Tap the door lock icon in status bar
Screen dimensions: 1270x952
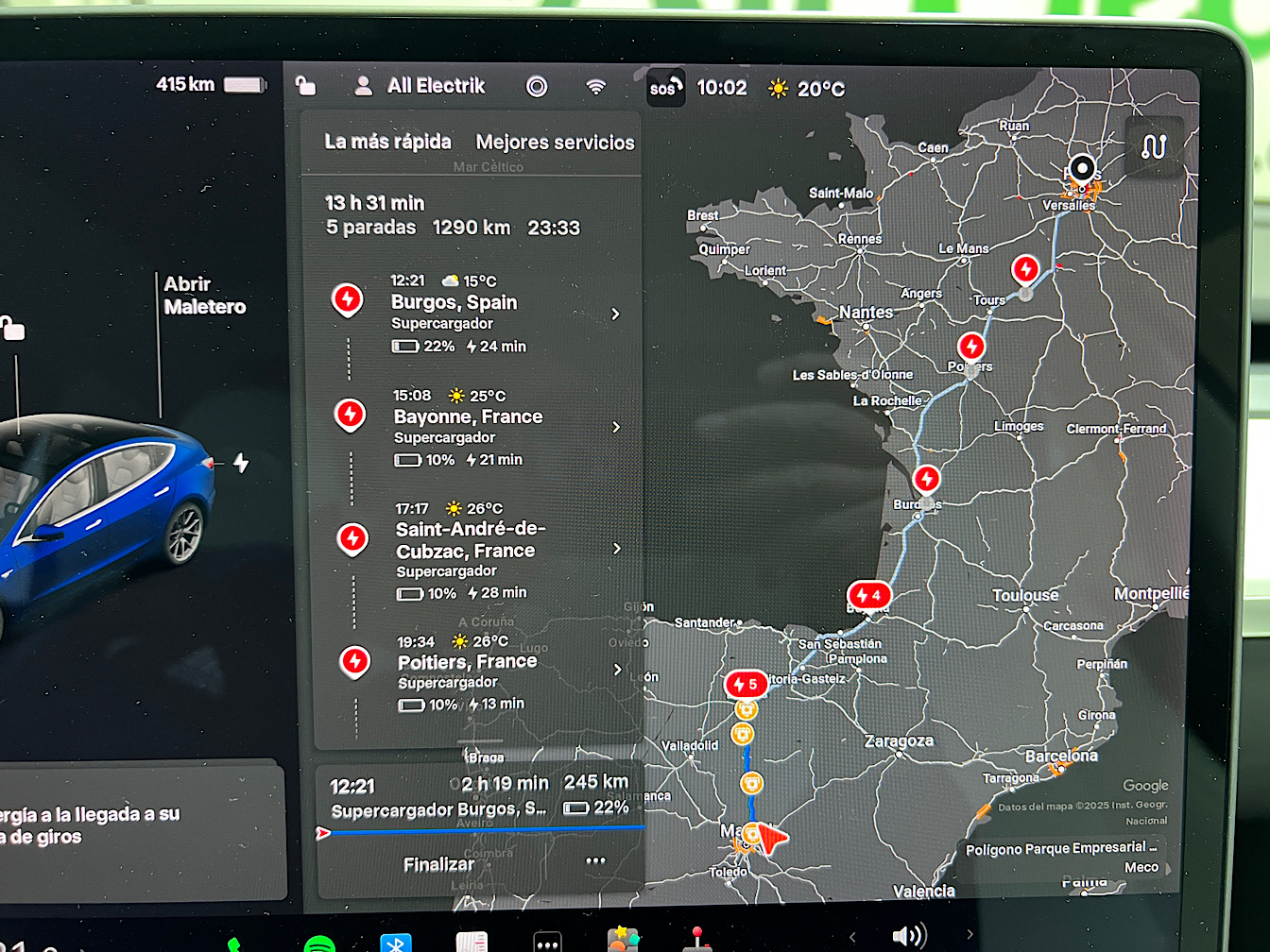click(305, 86)
